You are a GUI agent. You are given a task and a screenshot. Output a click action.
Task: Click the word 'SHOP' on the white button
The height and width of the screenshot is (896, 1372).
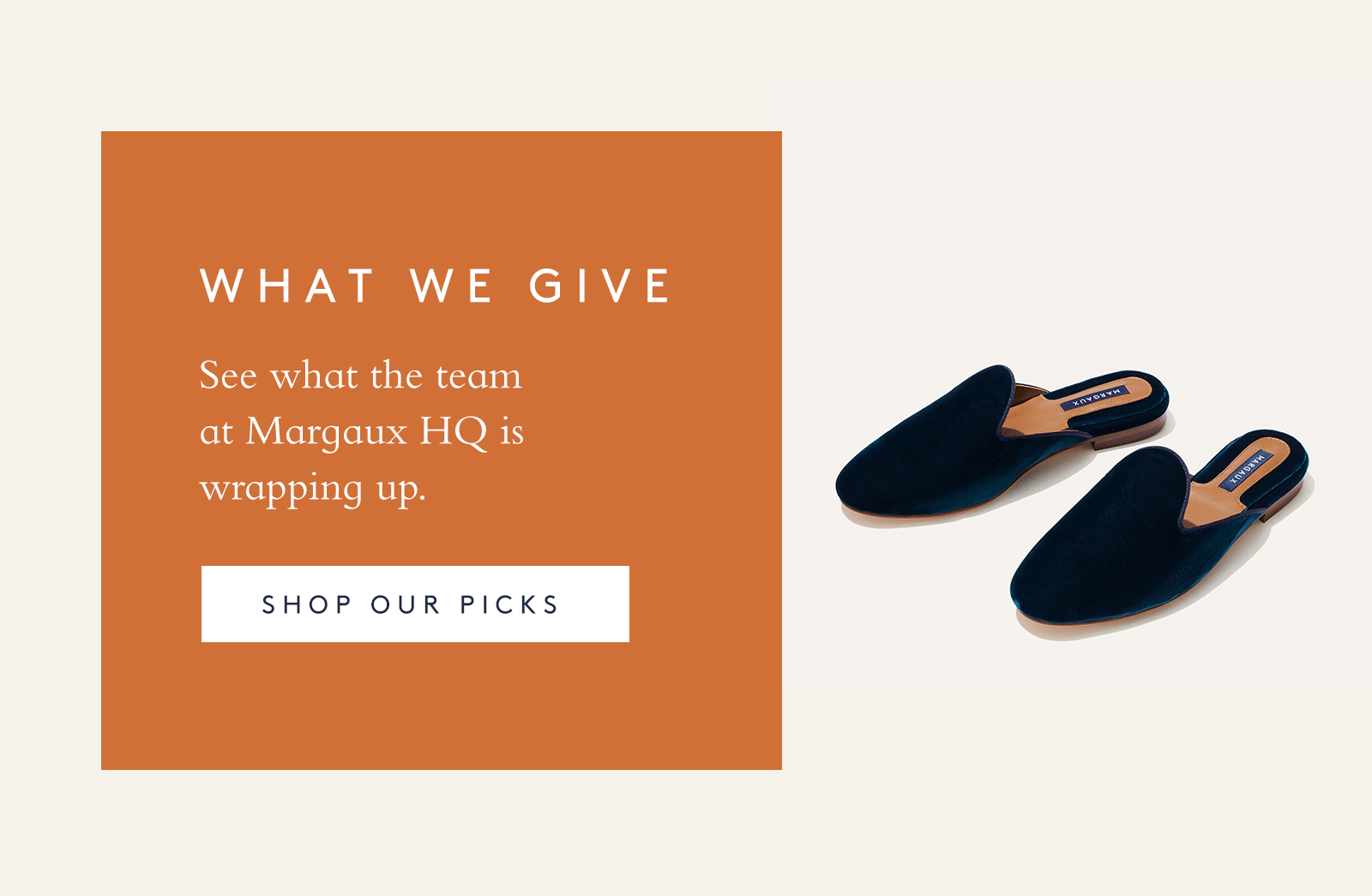pyautogui.click(x=307, y=604)
